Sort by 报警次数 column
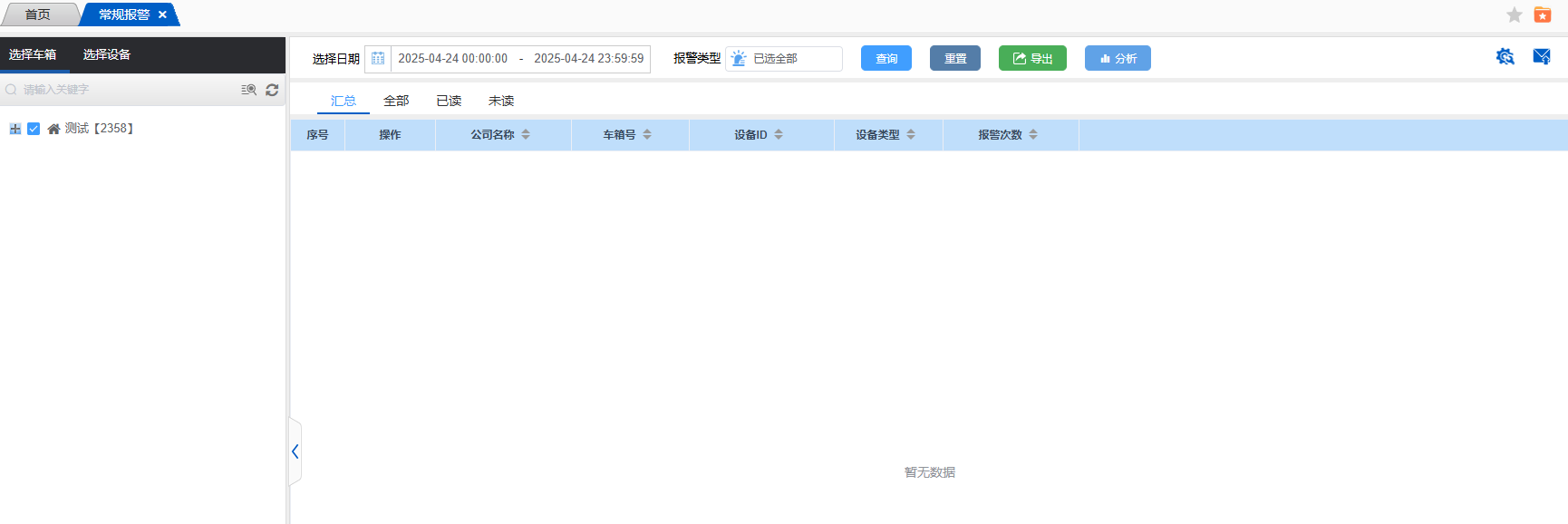1568x524 pixels. [1033, 135]
